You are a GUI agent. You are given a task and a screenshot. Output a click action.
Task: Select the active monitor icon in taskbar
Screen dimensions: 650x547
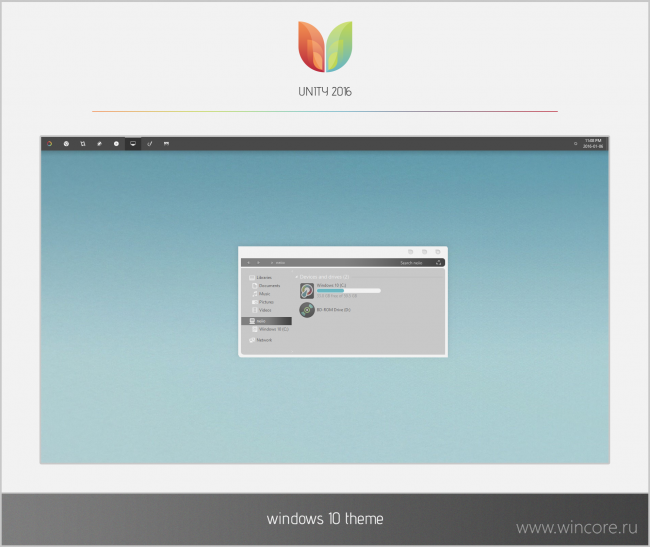coord(133,144)
